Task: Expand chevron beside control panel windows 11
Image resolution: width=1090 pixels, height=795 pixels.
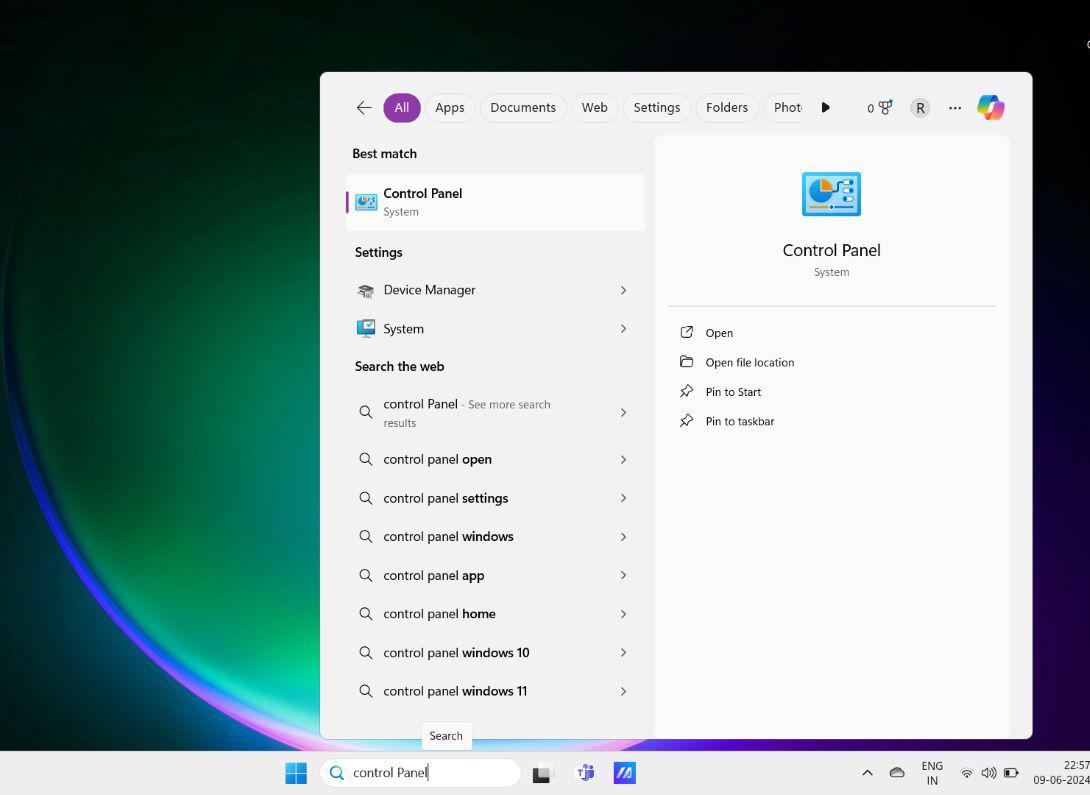Action: pos(624,691)
